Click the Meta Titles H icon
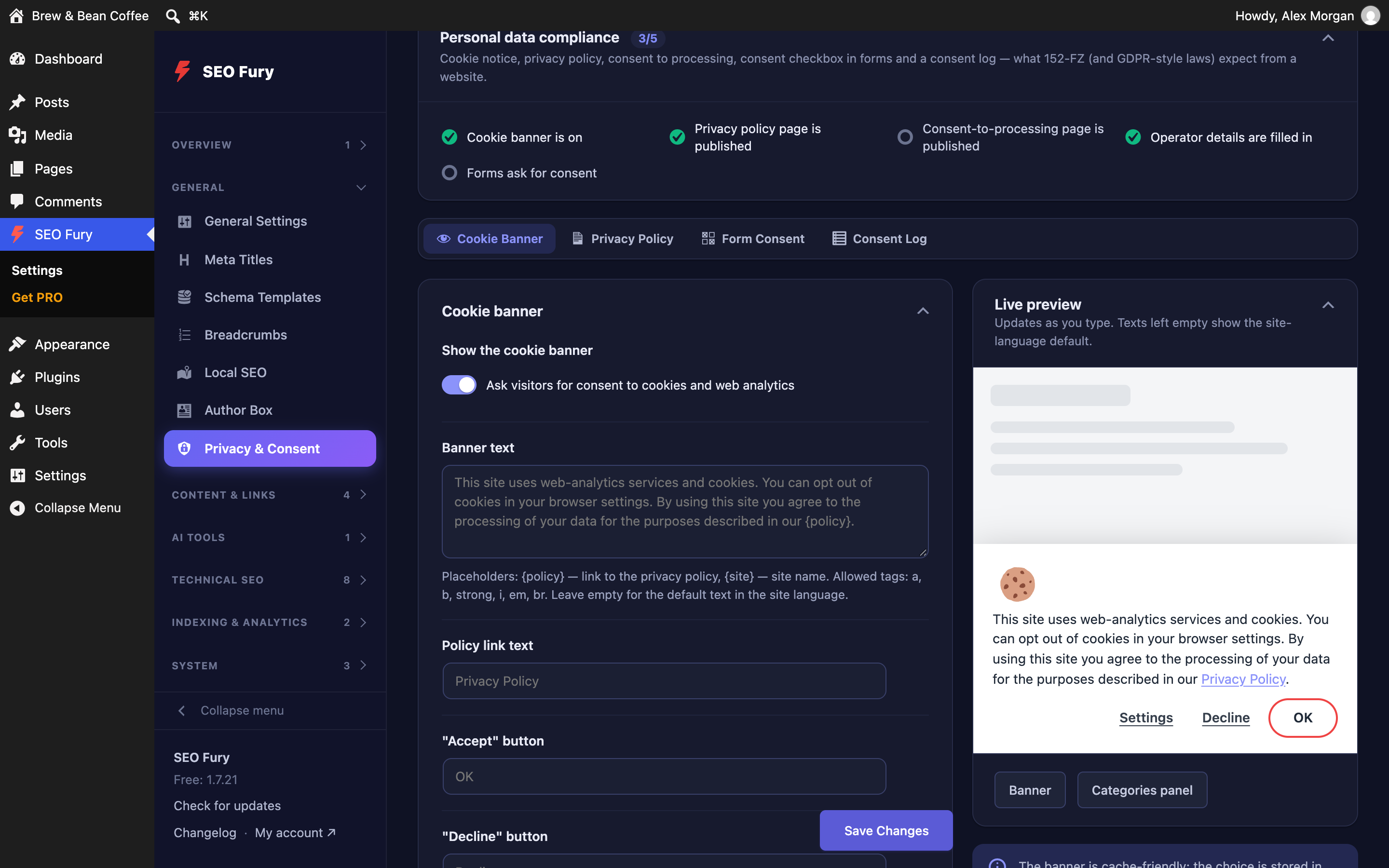This screenshot has width=1389, height=868. (184, 259)
